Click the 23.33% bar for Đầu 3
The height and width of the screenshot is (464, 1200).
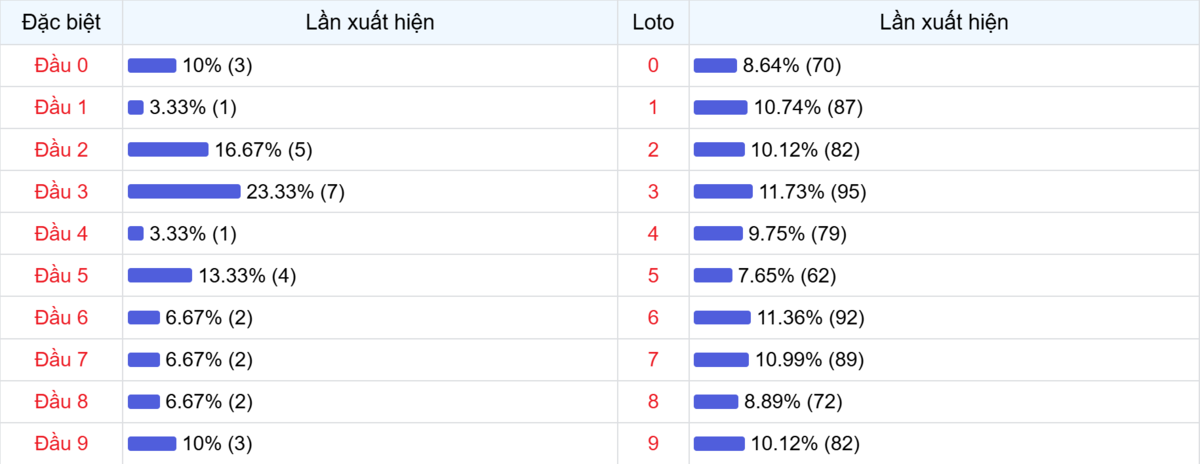point(184,191)
